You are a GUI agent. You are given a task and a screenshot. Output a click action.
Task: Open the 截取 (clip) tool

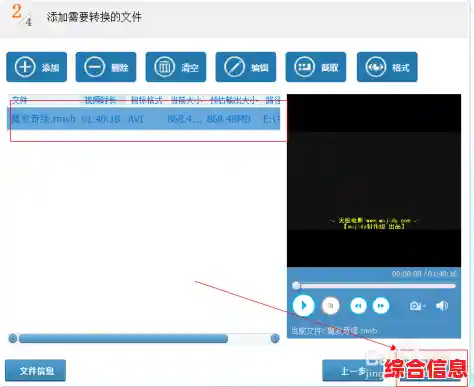[316, 67]
